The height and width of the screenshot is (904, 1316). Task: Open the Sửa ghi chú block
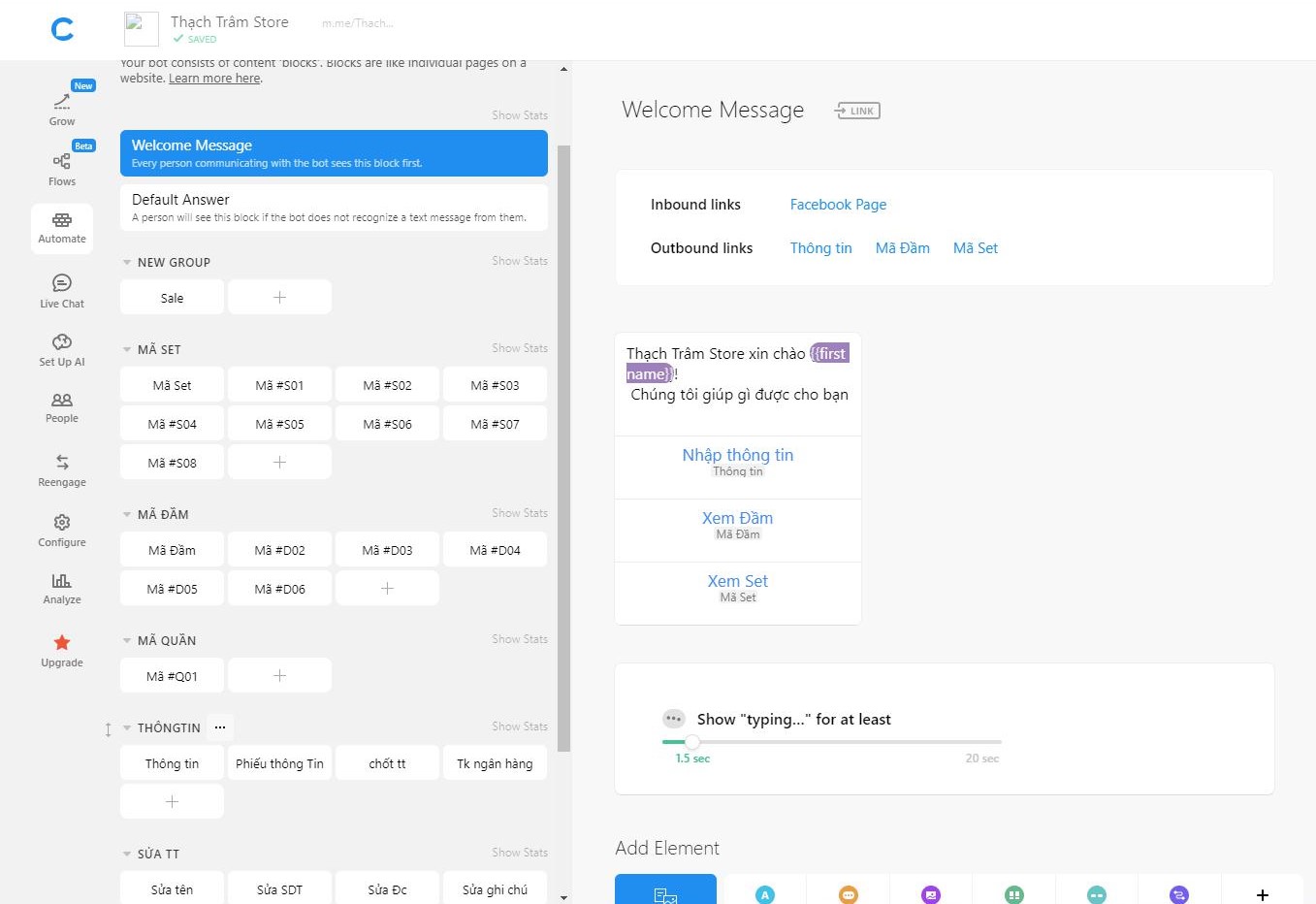pyautogui.click(x=495, y=888)
